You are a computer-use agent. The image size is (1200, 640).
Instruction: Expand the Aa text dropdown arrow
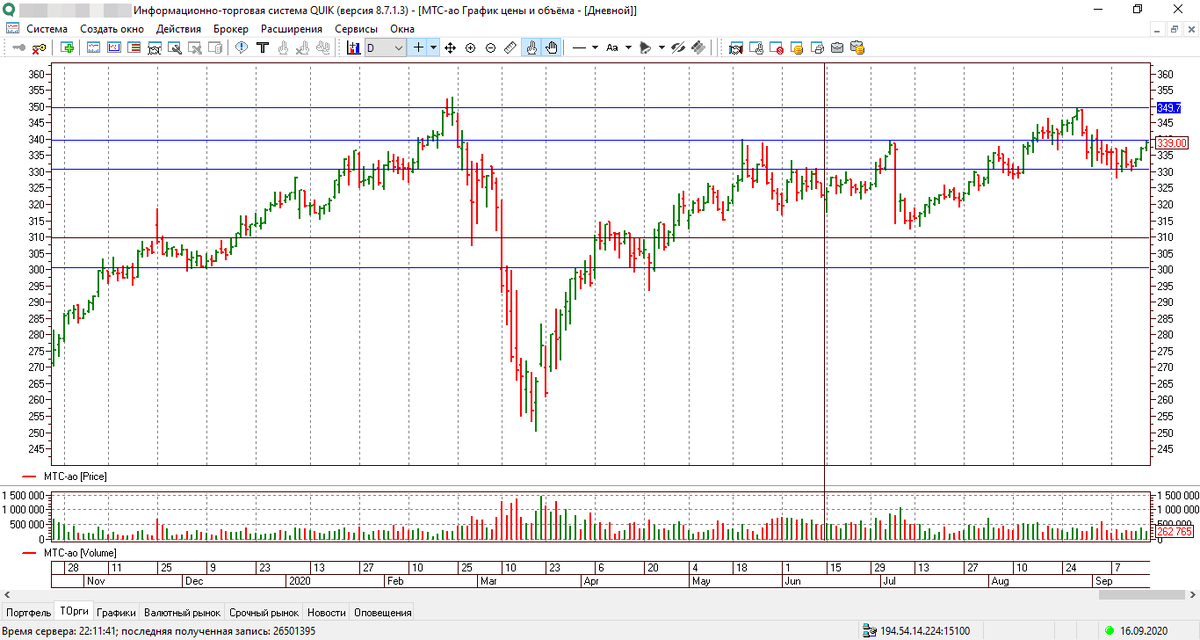pos(628,47)
